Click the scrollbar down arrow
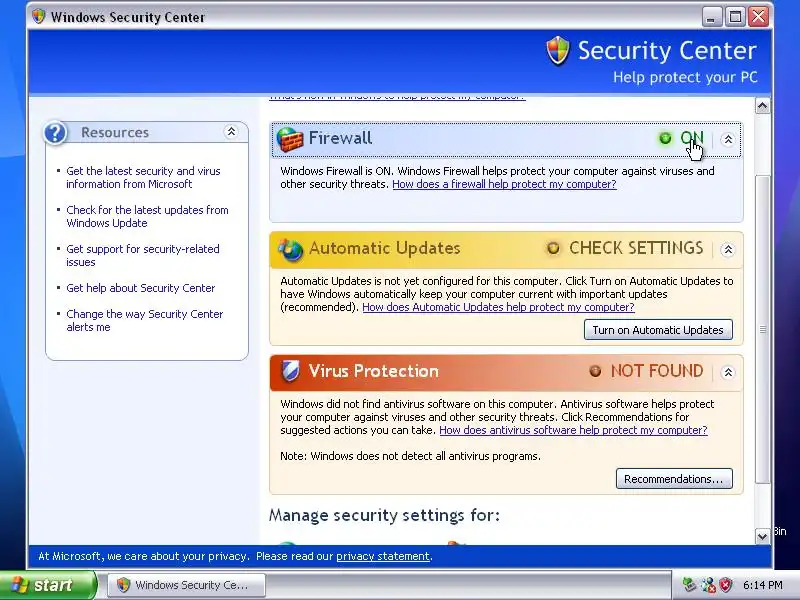The width and height of the screenshot is (800, 600). point(762,536)
